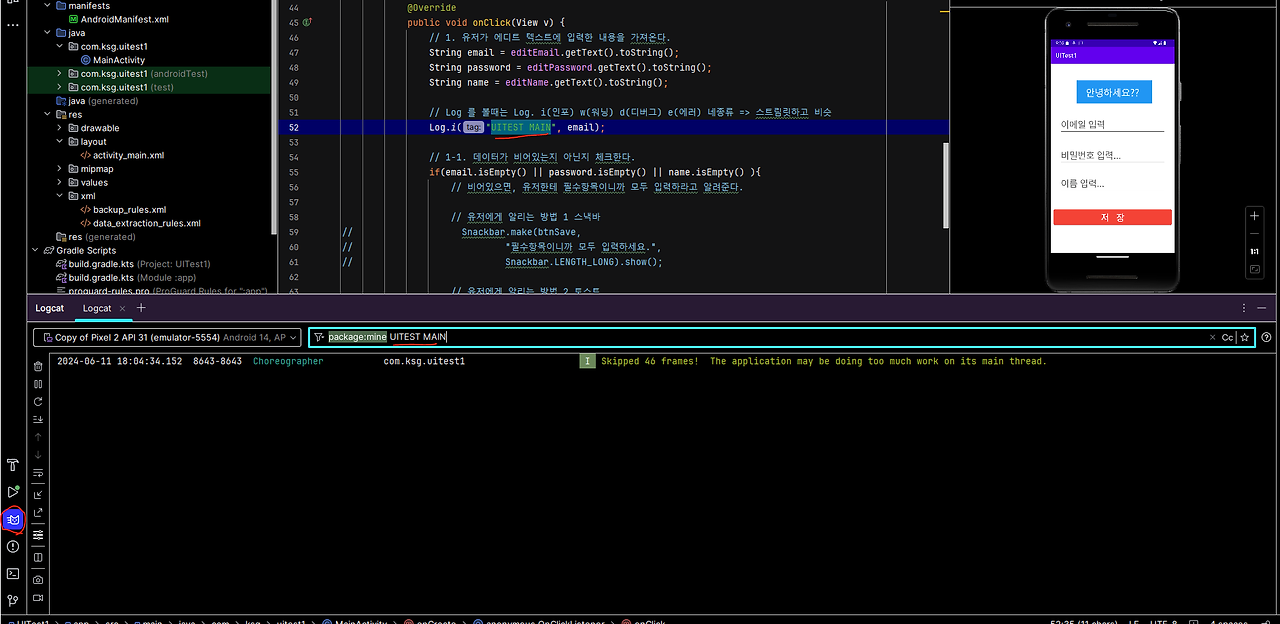1280x624 pixels.
Task: Restart the Logcat session
Action: 37,401
